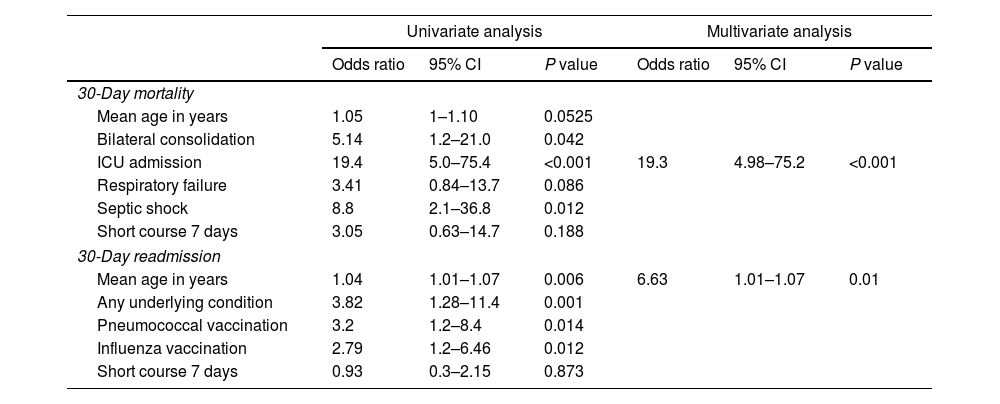
Task: Click the ICU admission row label
Action: [149, 163]
